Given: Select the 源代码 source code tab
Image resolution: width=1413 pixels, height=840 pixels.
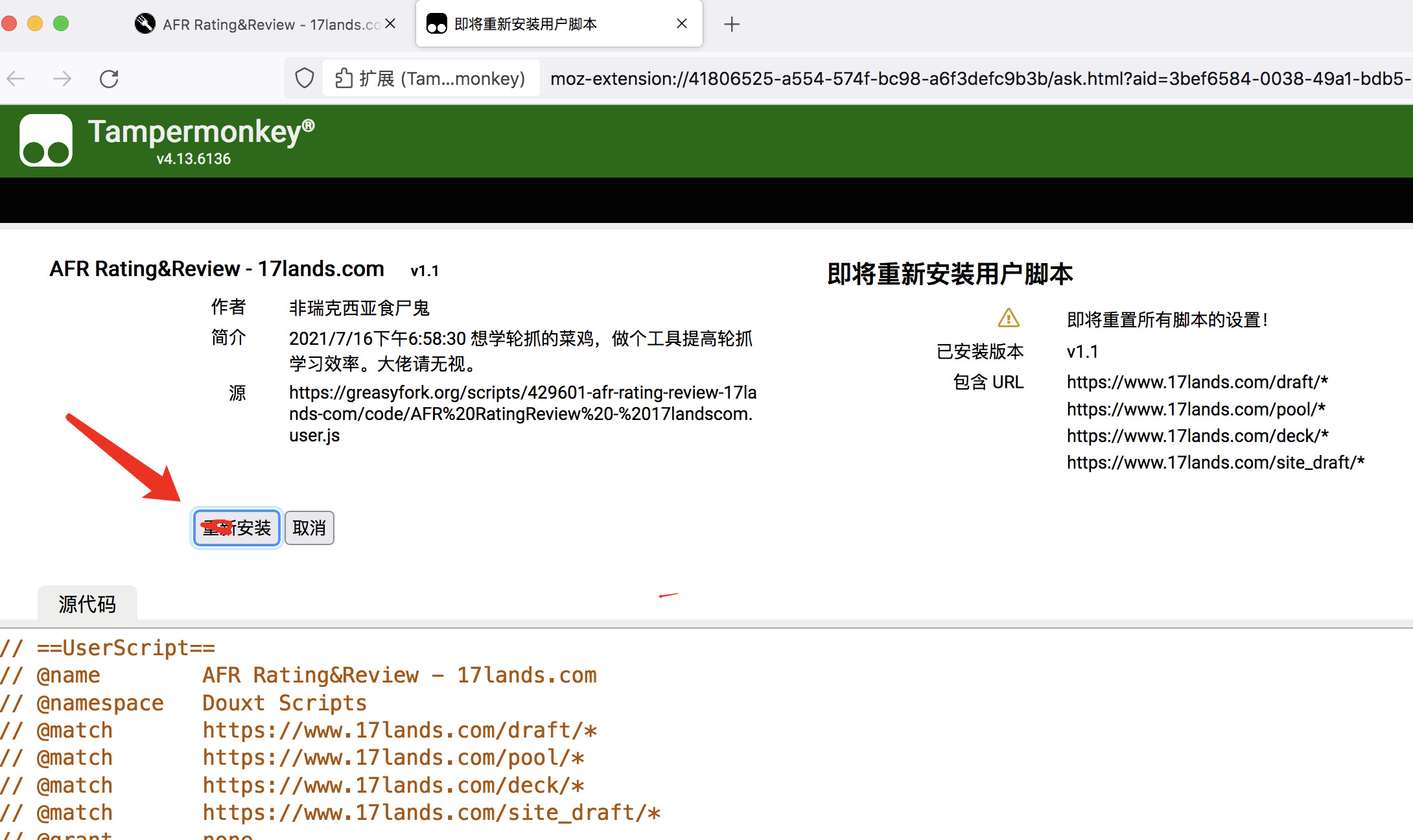Looking at the screenshot, I should [88, 603].
